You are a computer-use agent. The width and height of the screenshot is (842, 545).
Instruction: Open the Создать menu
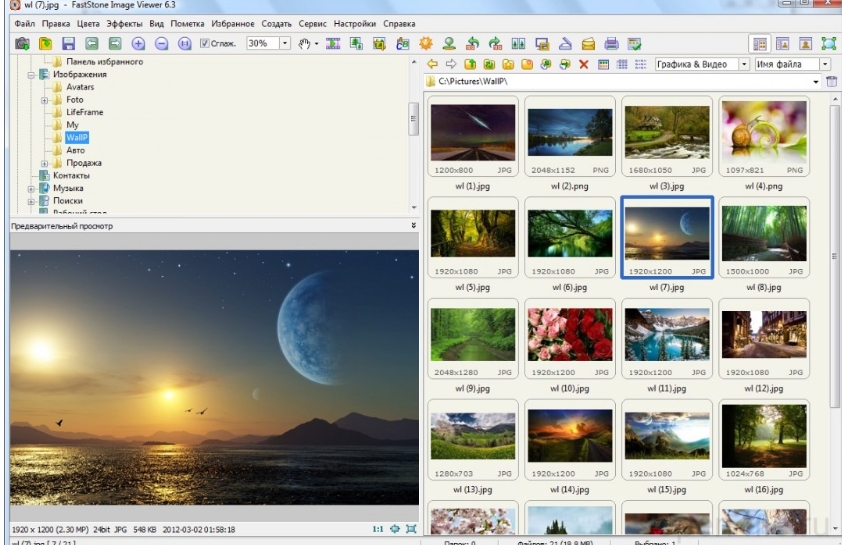[277, 24]
